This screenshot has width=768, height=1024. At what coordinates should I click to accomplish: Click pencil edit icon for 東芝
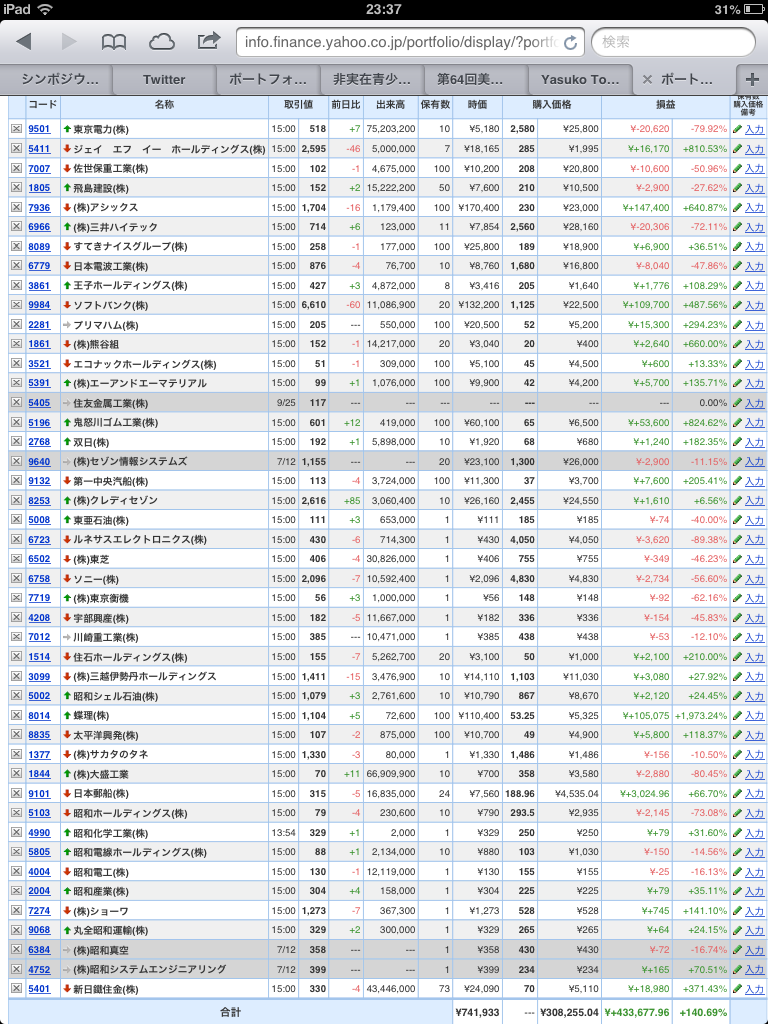point(737,559)
